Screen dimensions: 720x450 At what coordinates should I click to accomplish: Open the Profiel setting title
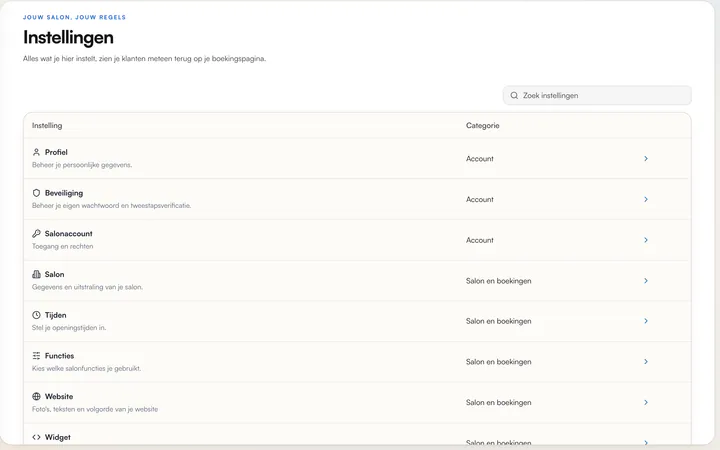(56, 152)
